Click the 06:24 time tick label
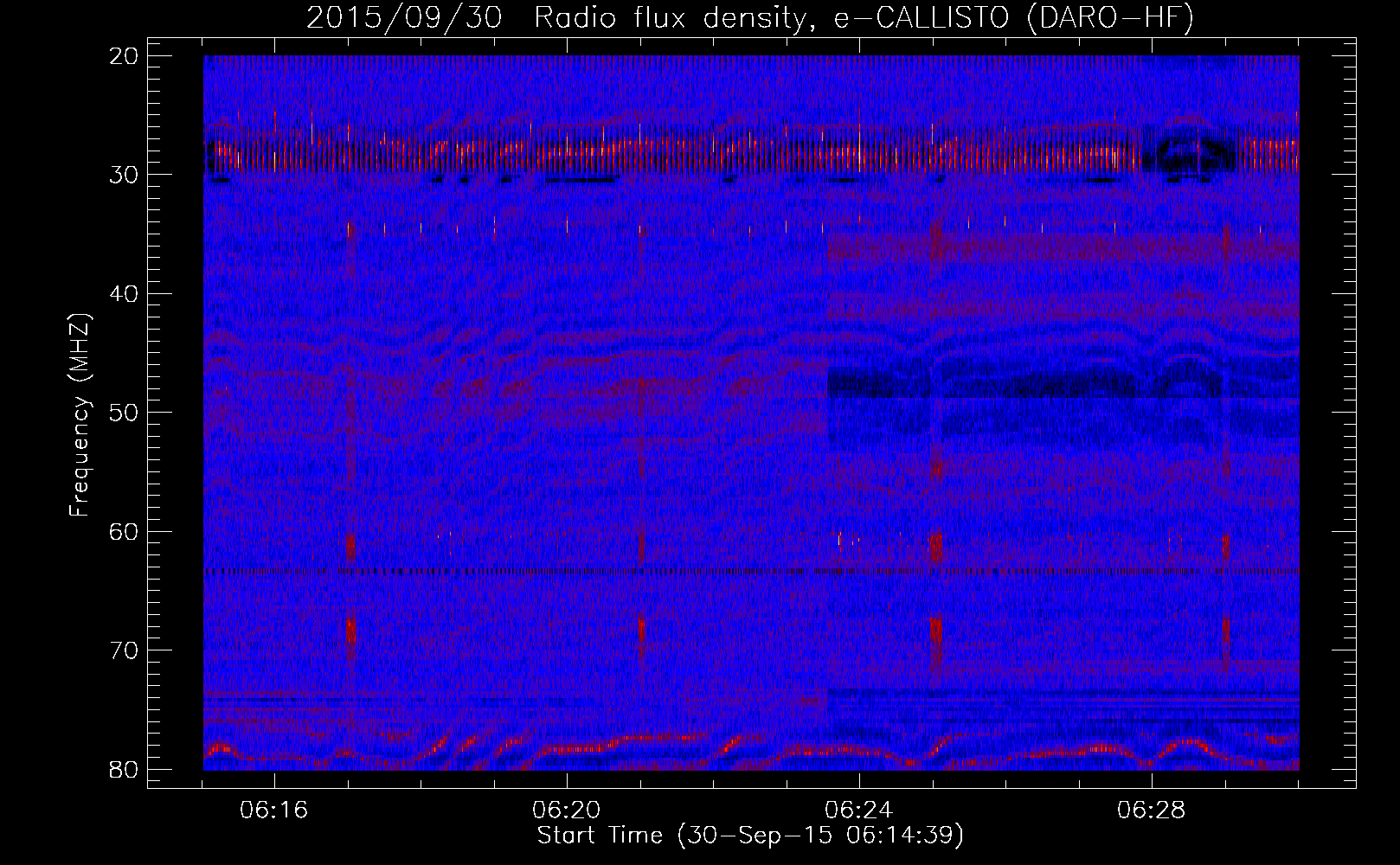This screenshot has height=865, width=1400. [858, 811]
